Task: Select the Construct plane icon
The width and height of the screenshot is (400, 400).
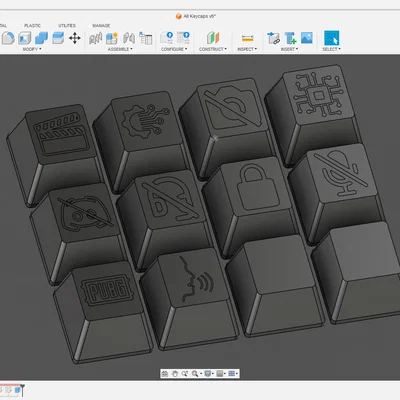Action: click(x=213, y=38)
